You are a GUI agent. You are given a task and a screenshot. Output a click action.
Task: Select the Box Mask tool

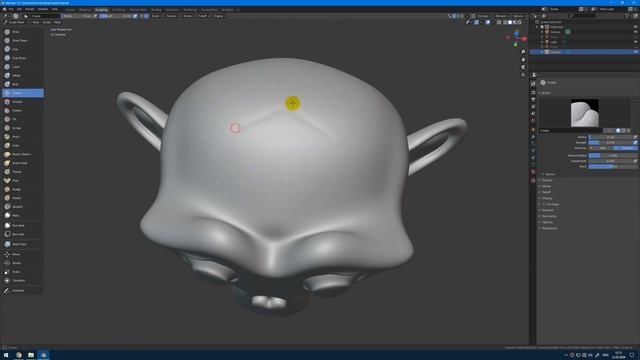(22, 225)
